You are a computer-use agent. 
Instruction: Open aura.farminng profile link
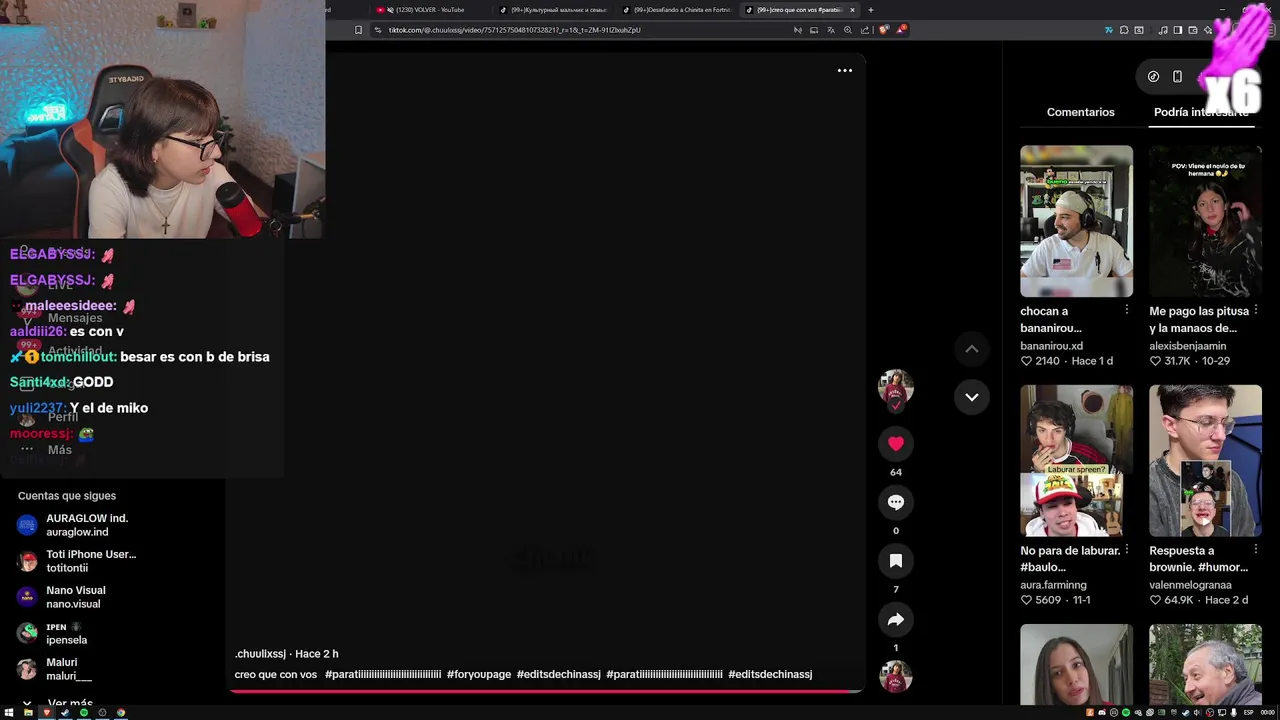pyautogui.click(x=1053, y=585)
